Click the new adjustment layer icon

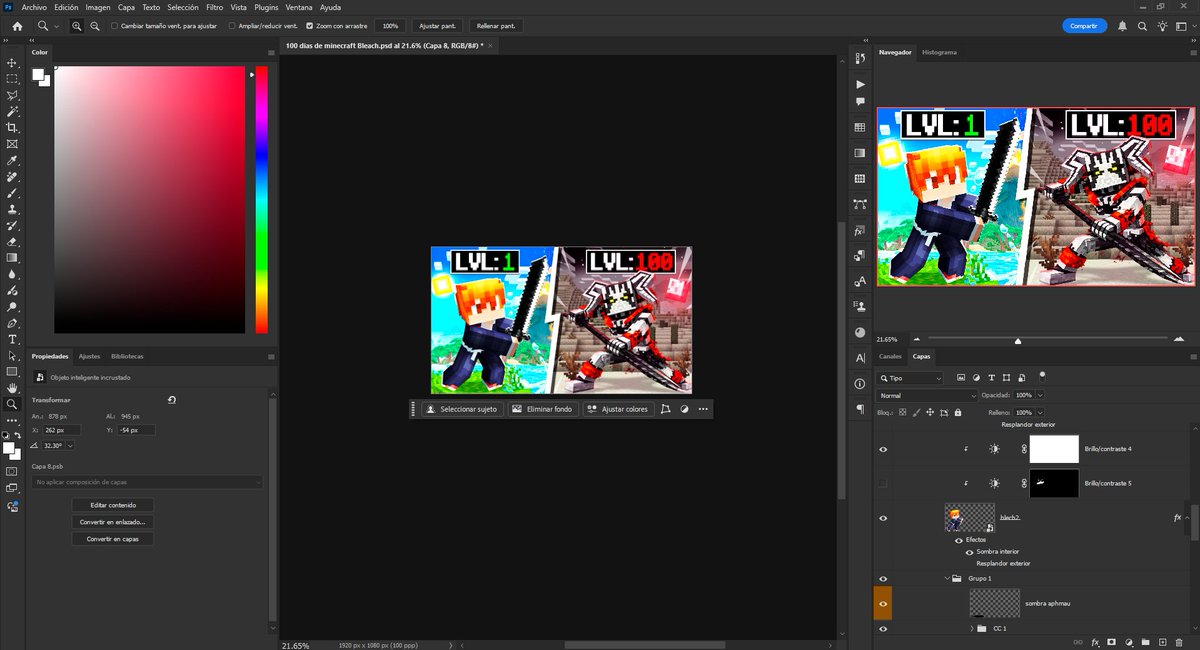click(x=1128, y=641)
